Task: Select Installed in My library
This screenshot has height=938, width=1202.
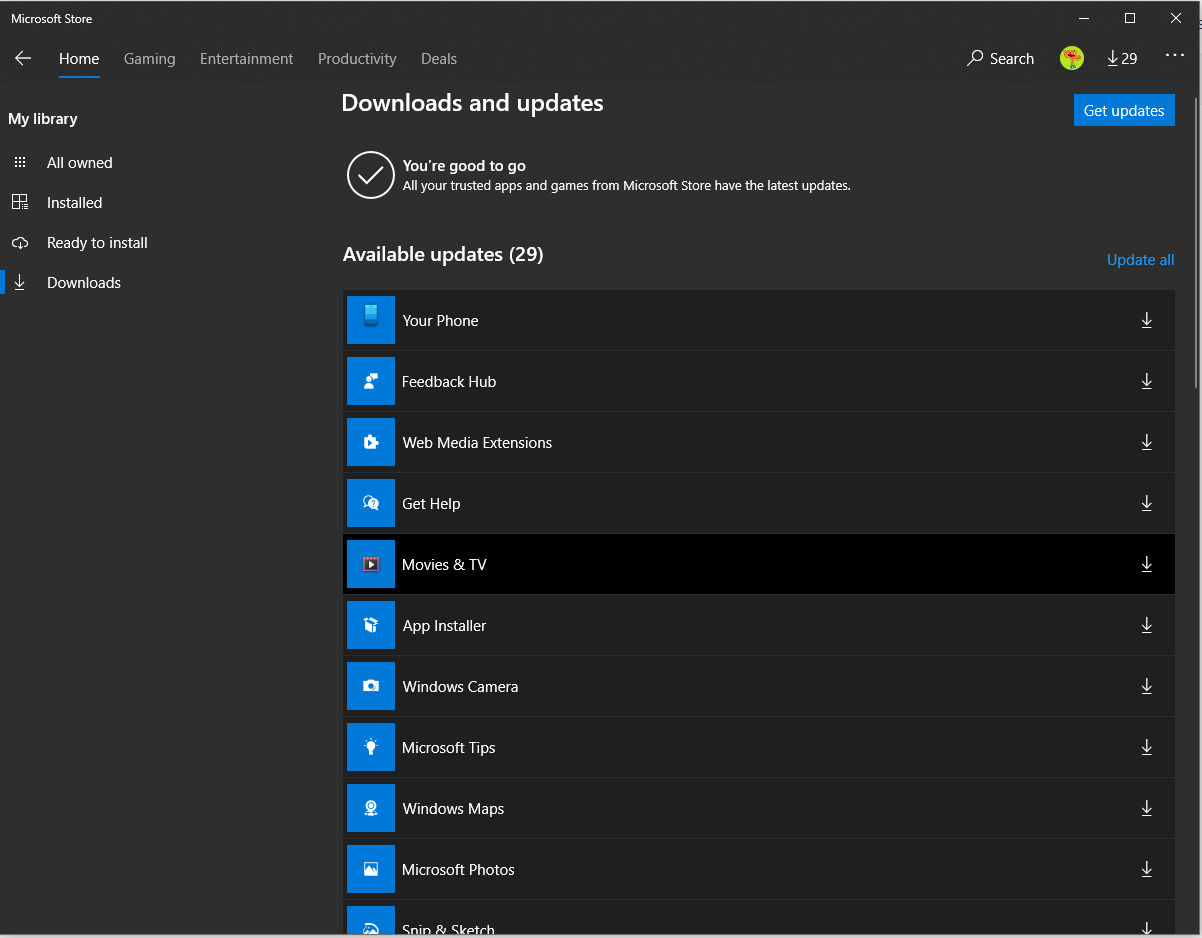Action: point(75,202)
